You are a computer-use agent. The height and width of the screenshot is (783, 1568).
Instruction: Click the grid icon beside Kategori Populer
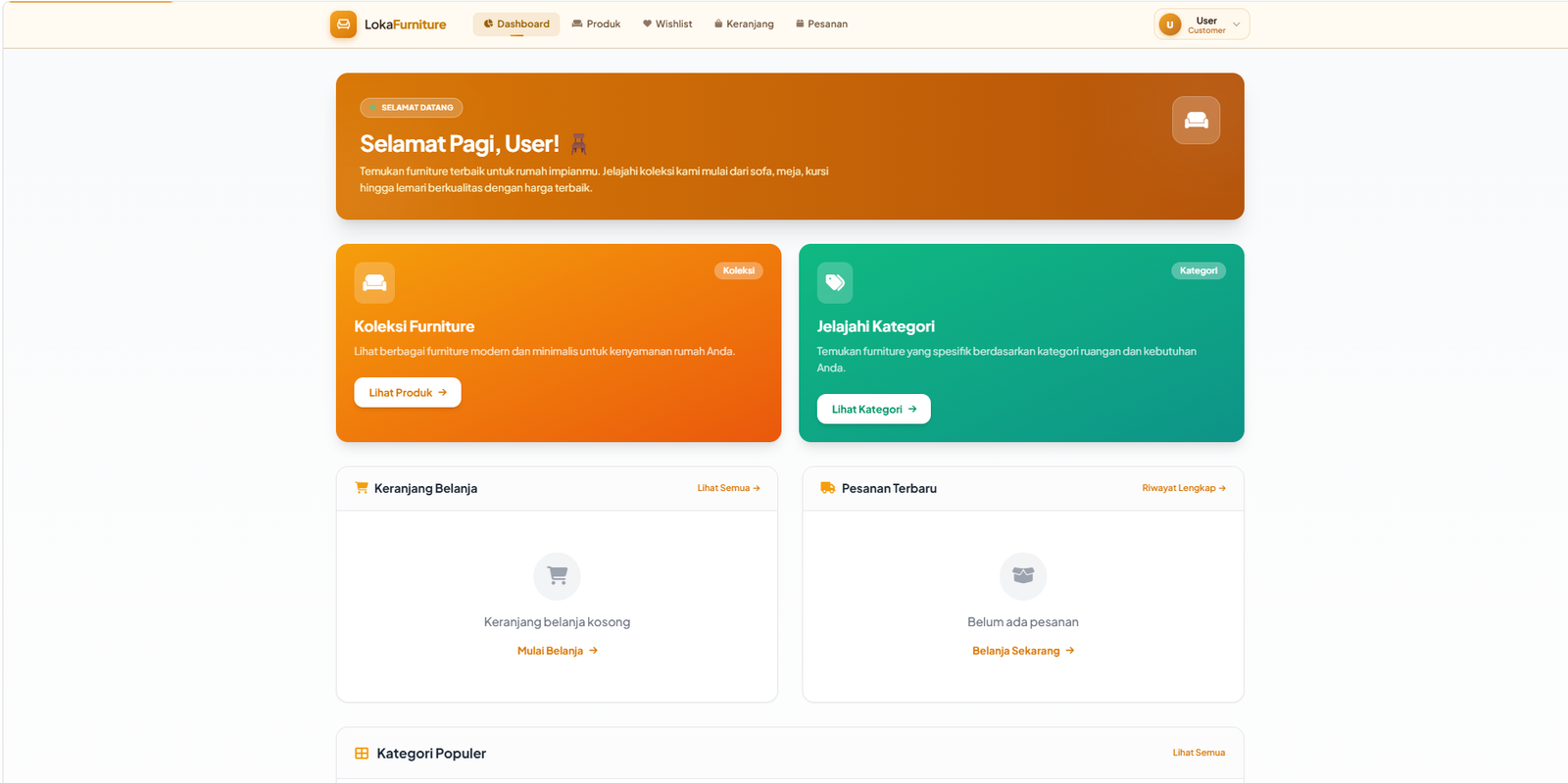[362, 754]
